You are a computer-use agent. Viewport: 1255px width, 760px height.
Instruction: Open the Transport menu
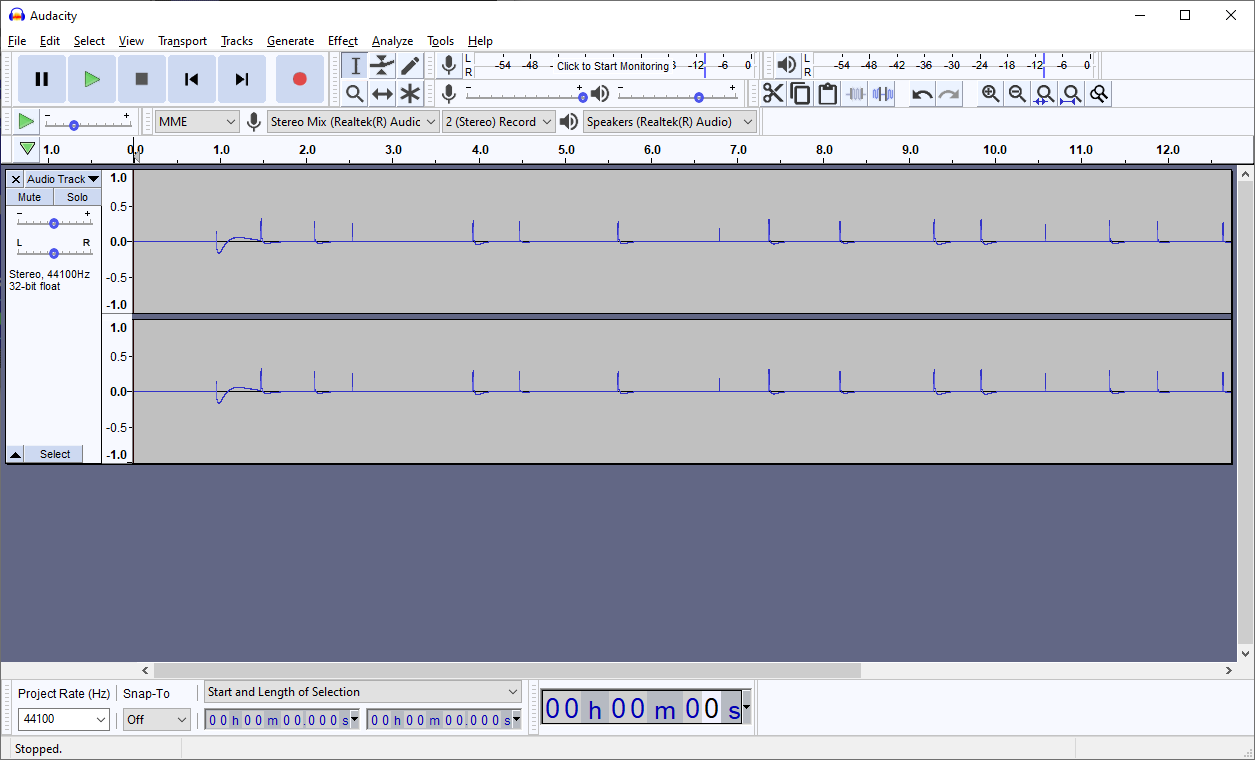(182, 41)
